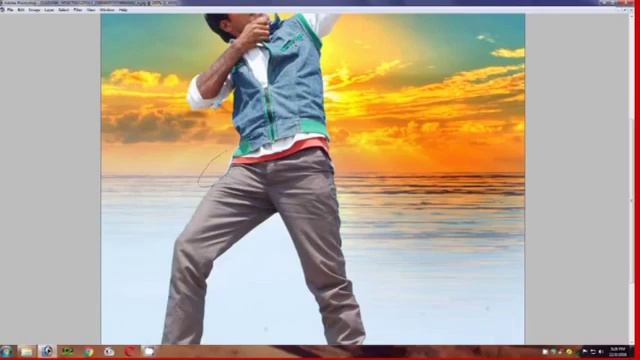Click the green taskbar icon beside Media Player
The image size is (640, 360).
[67, 351]
